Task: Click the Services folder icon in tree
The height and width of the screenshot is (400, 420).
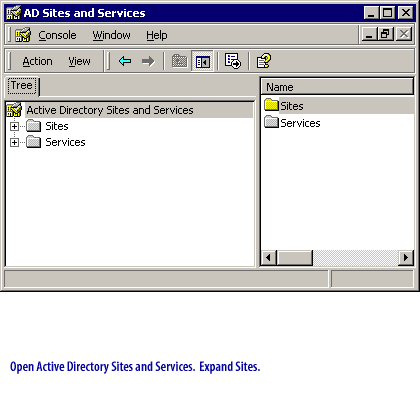Action: pos(34,142)
